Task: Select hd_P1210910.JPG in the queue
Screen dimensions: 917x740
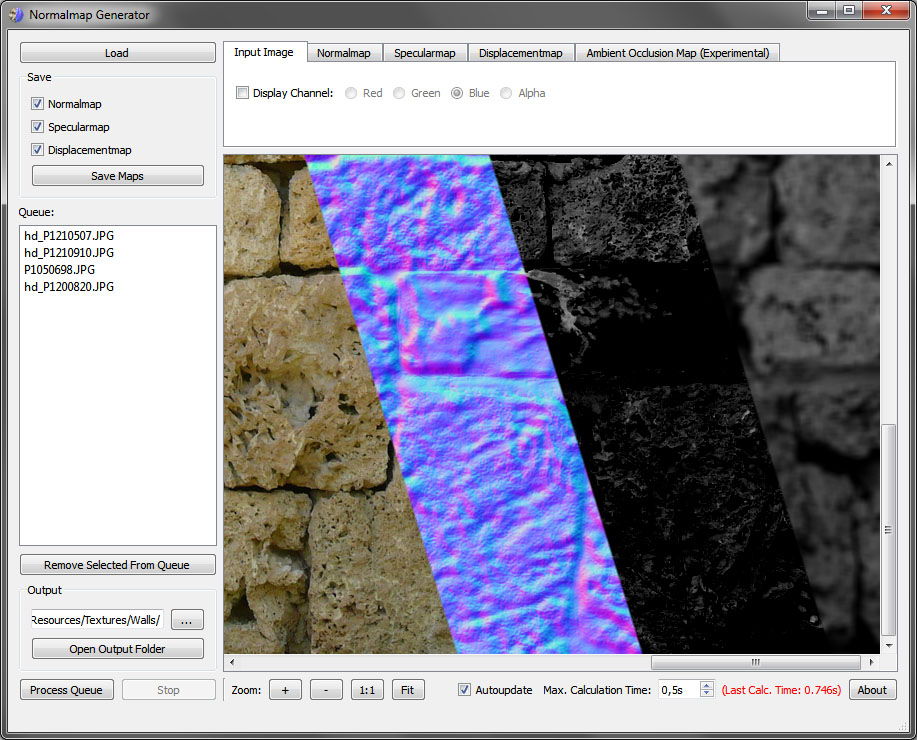Action: pyautogui.click(x=69, y=253)
